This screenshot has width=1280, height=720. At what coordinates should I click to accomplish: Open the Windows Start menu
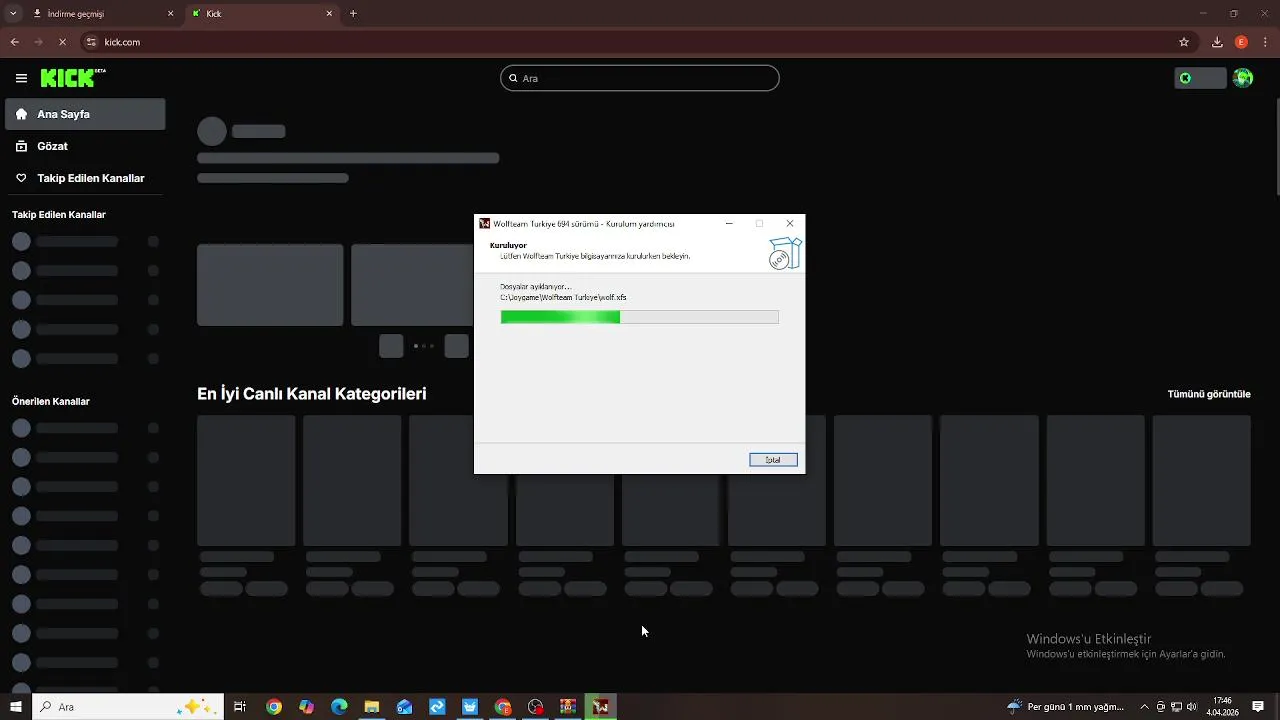point(16,707)
